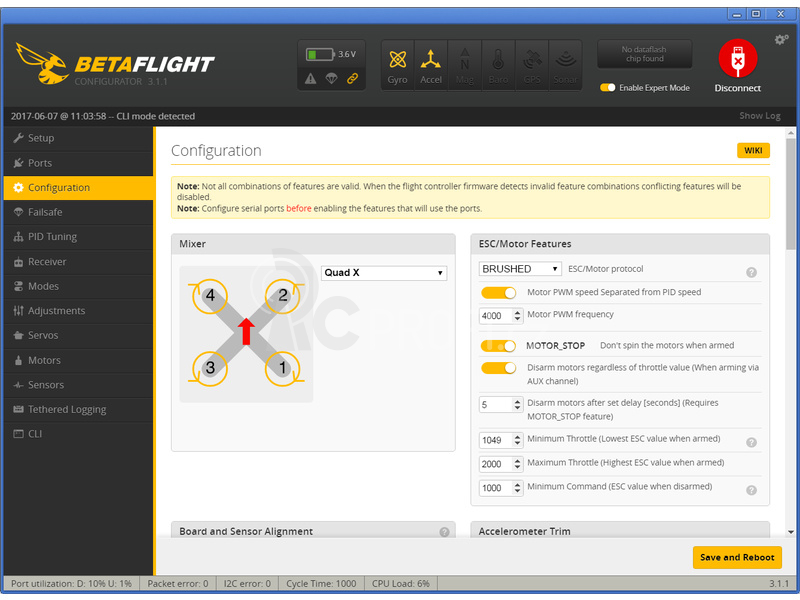Toggle Enable Expert Mode switch
Viewport: 800px width, 600px height.
pos(608,88)
